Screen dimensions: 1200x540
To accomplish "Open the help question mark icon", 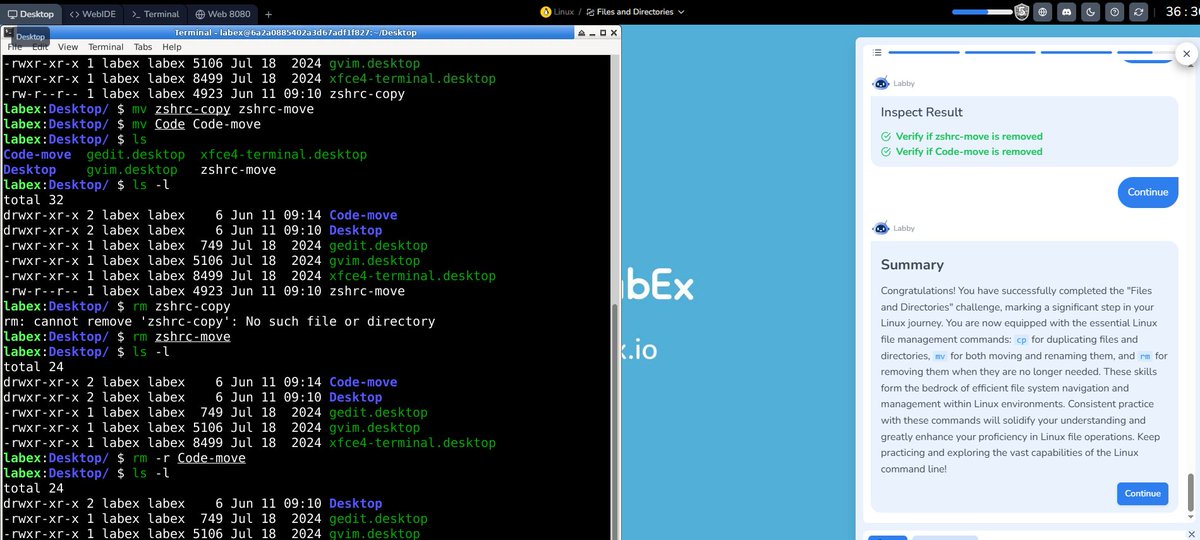I will (x=1114, y=12).
